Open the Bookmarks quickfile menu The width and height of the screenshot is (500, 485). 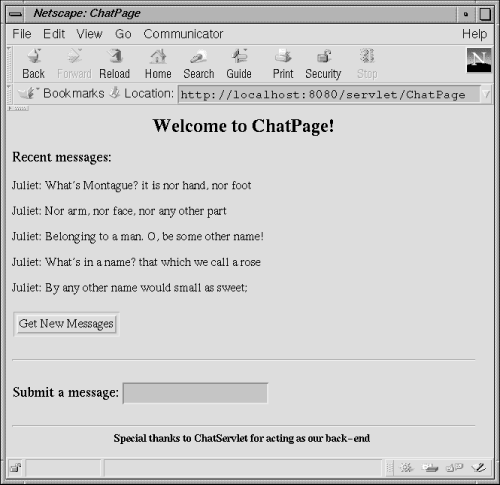coord(61,93)
